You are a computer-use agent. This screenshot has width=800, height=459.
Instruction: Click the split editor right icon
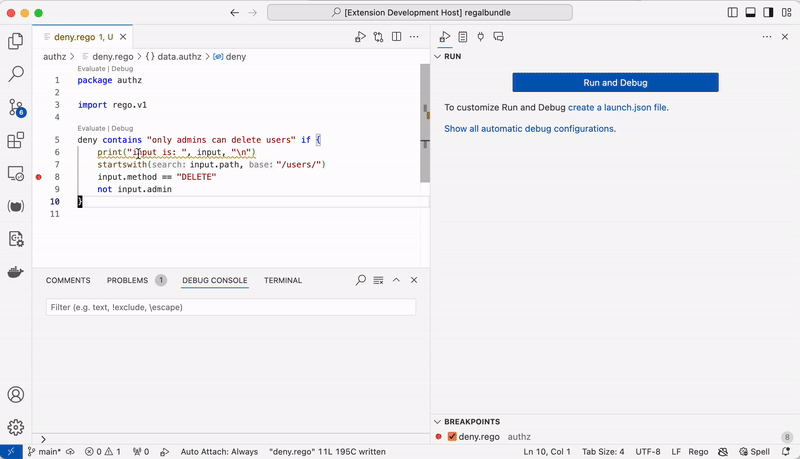click(x=397, y=37)
